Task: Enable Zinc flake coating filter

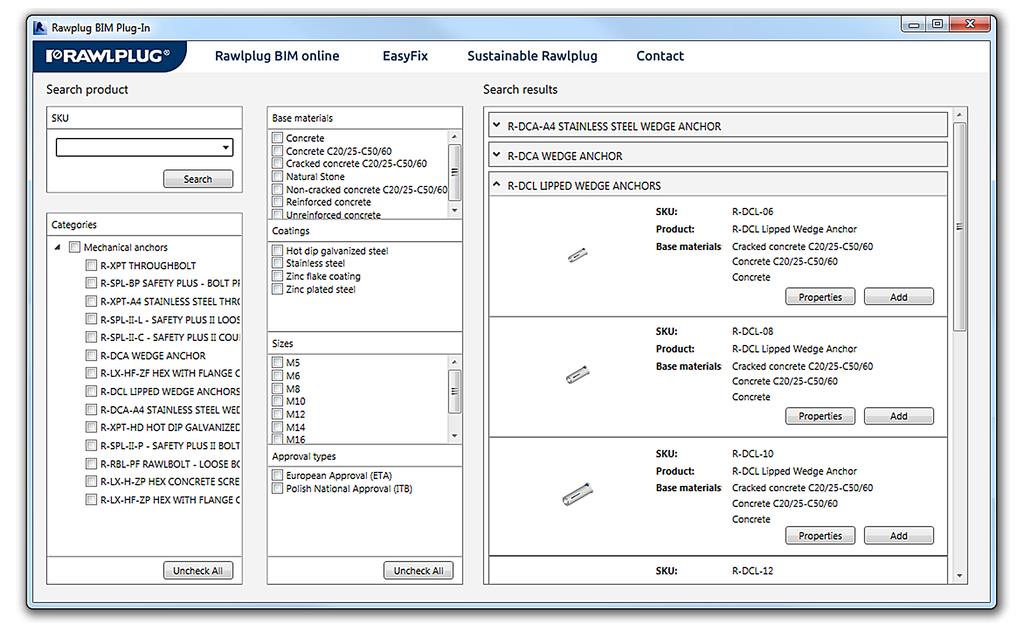Action: [278, 276]
